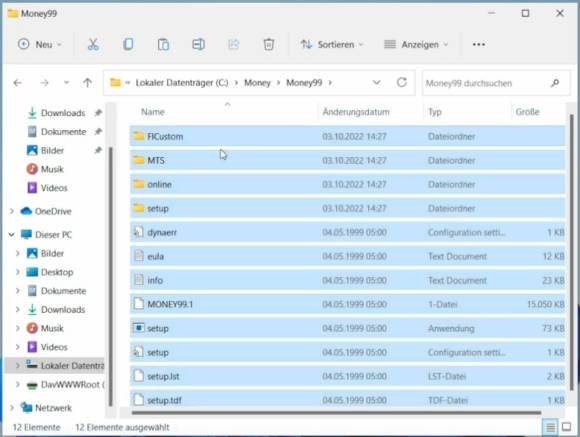Expand chevron after Money99 in breadcrumb
580x437 pixels.
[x=330, y=83]
